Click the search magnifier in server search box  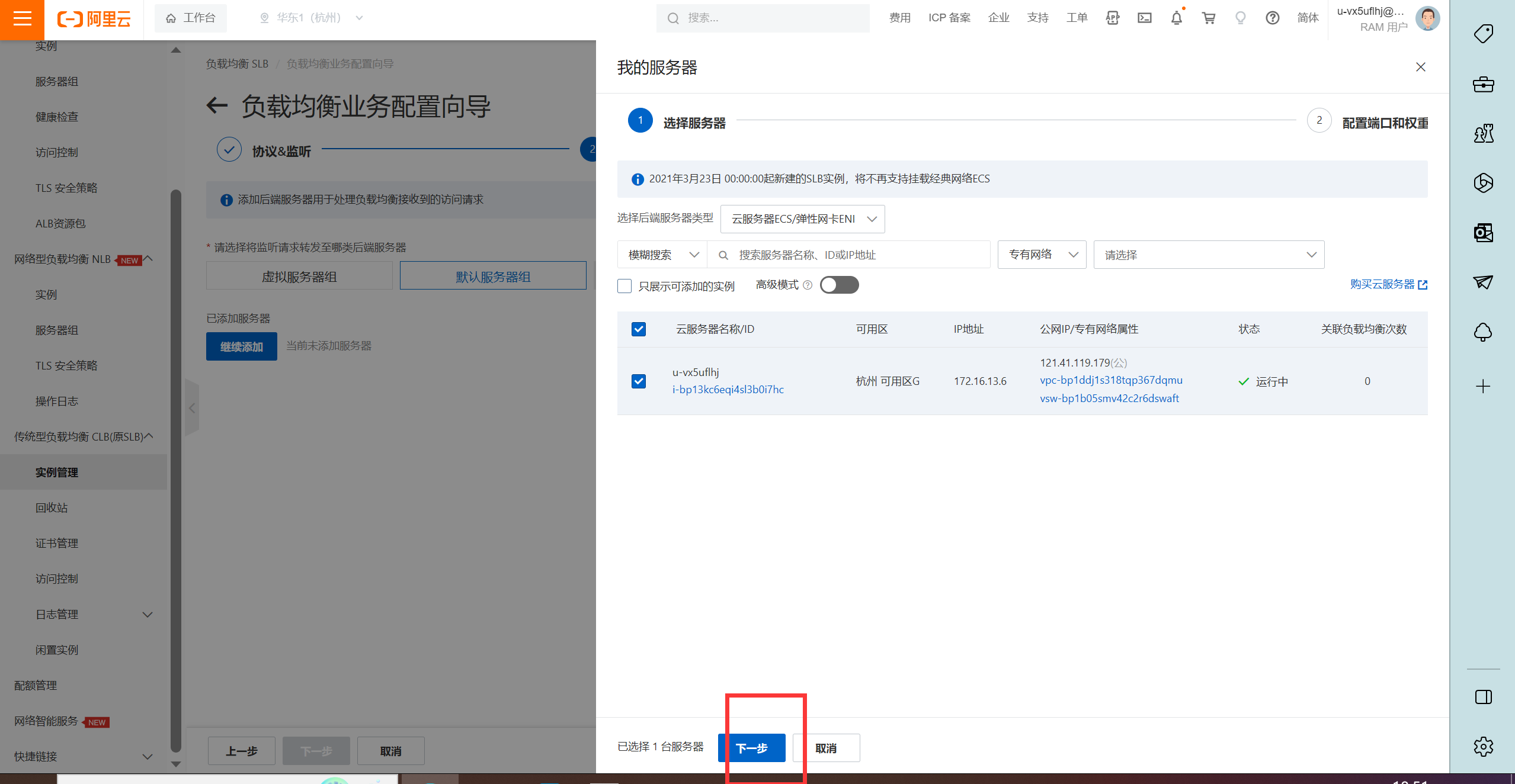(x=723, y=255)
